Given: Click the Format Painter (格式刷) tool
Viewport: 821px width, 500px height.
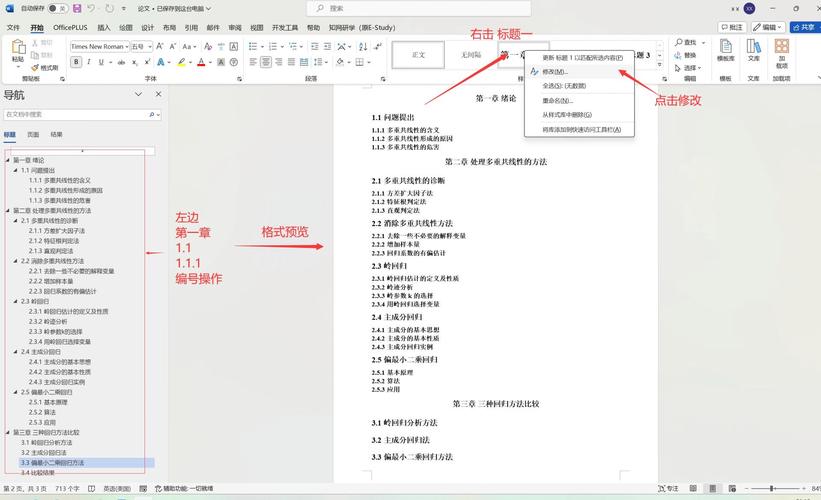Looking at the screenshot, I should 45,68.
